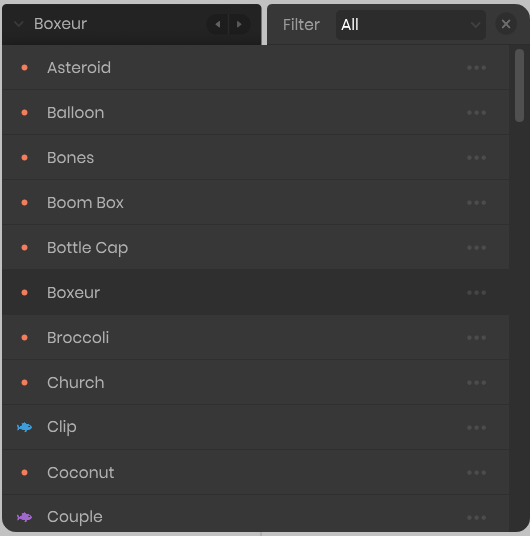Screen dimensions: 530x536
Task: Open the three-dot menu for Boxeur row
Action: [476, 293]
